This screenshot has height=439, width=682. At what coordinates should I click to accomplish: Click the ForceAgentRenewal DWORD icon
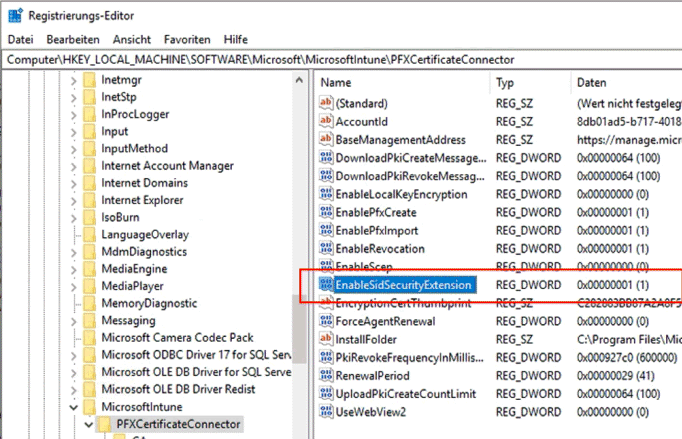pyautogui.click(x=326, y=321)
